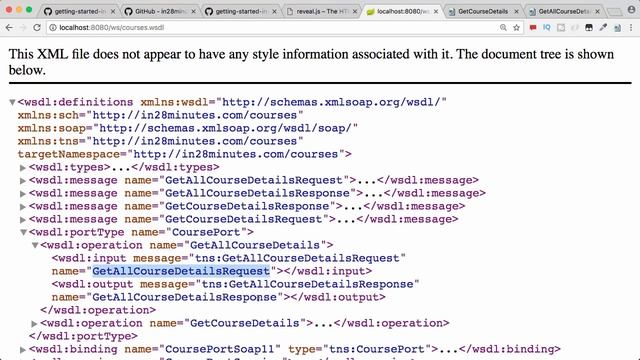Click the macOS green fullscreen window button
Screen dimensions: 640x360
coord(29,9)
